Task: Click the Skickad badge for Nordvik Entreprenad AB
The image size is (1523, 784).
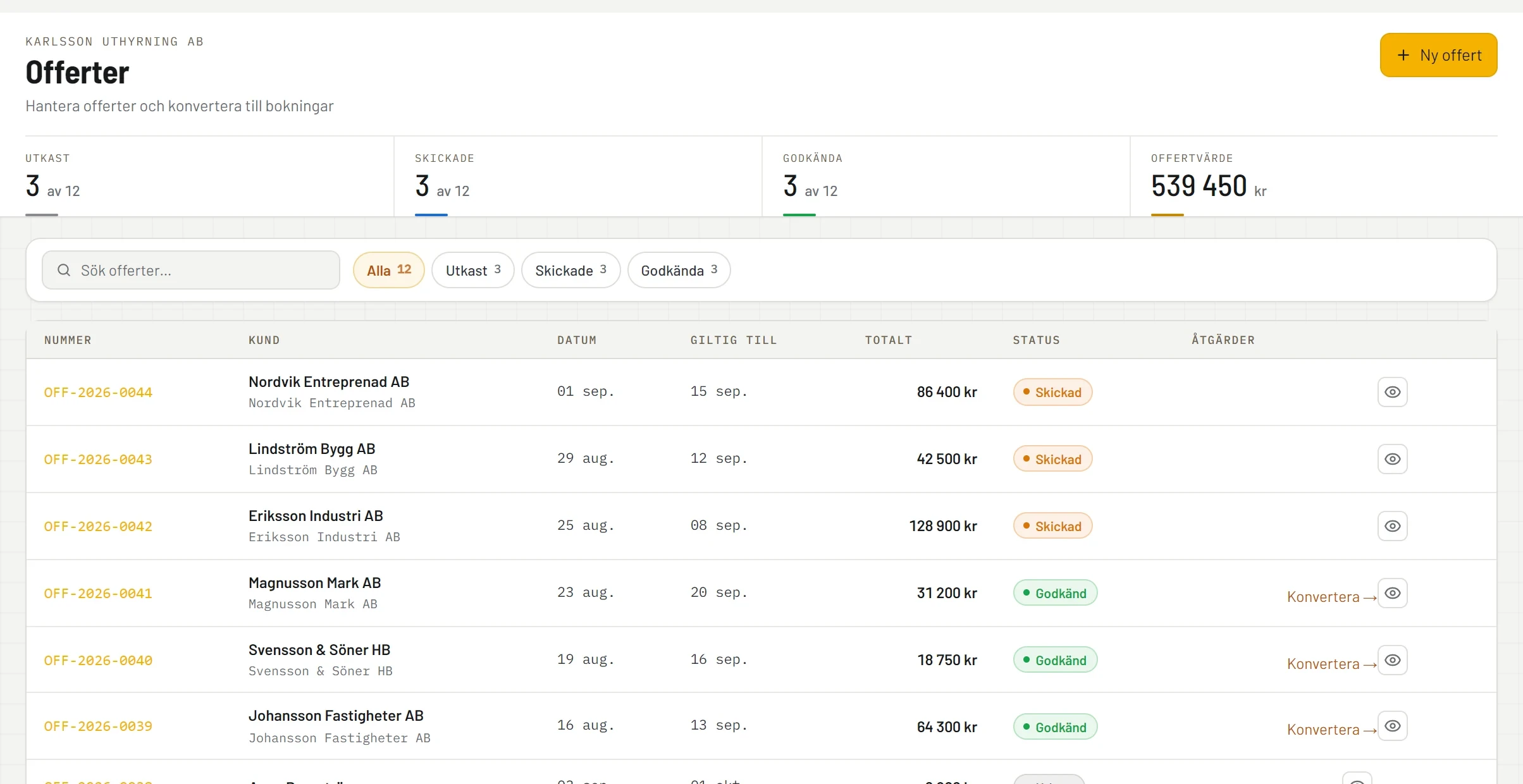Action: click(1052, 392)
